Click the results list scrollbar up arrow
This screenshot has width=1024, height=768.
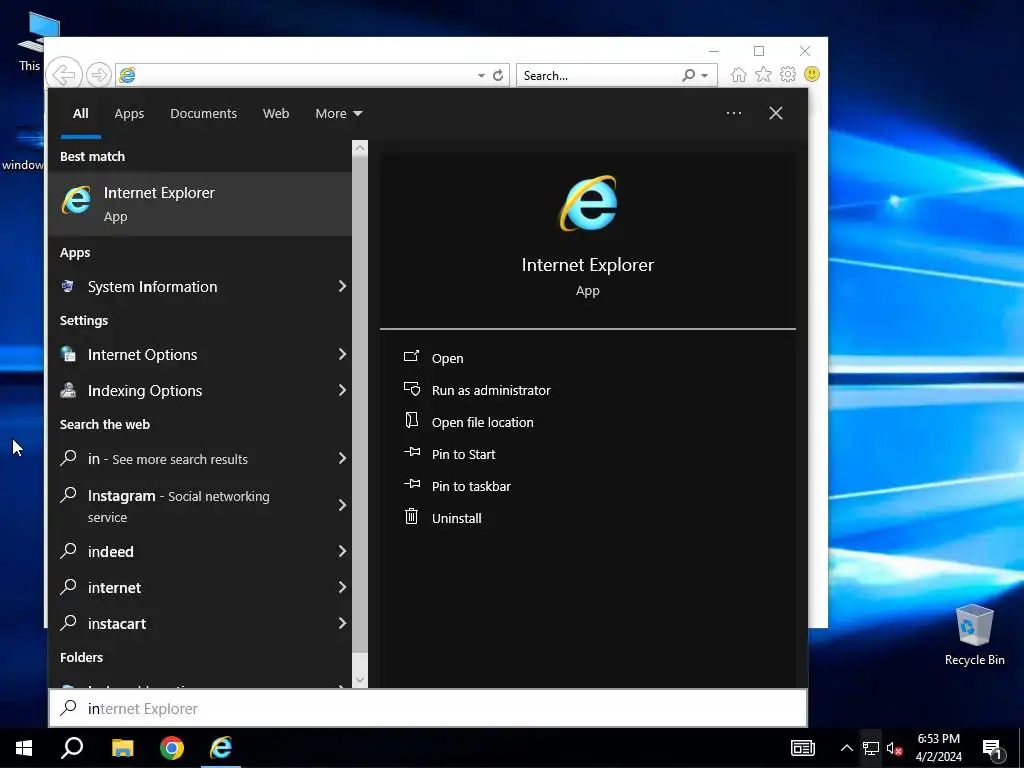360,148
